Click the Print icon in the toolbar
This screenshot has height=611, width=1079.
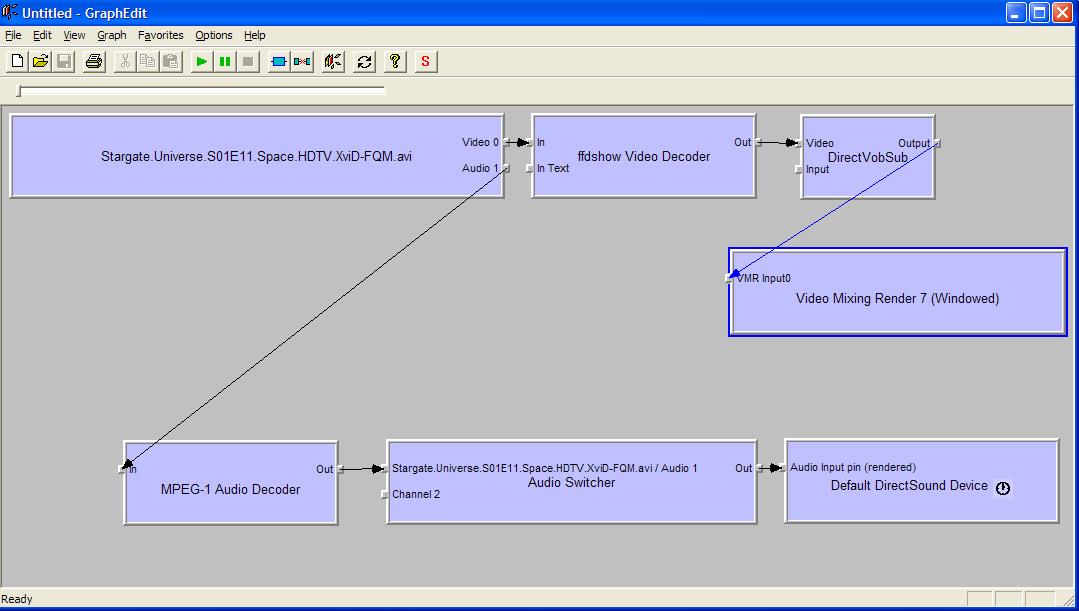coord(94,61)
